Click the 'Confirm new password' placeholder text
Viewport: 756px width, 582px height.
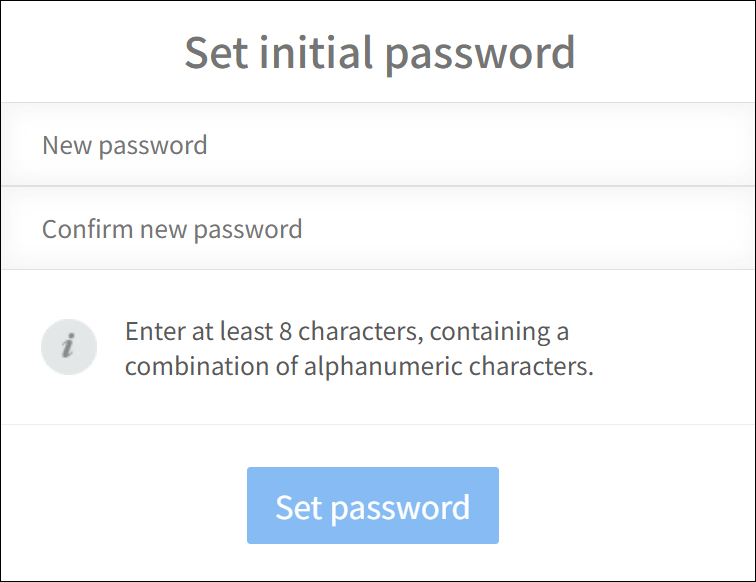point(172,229)
